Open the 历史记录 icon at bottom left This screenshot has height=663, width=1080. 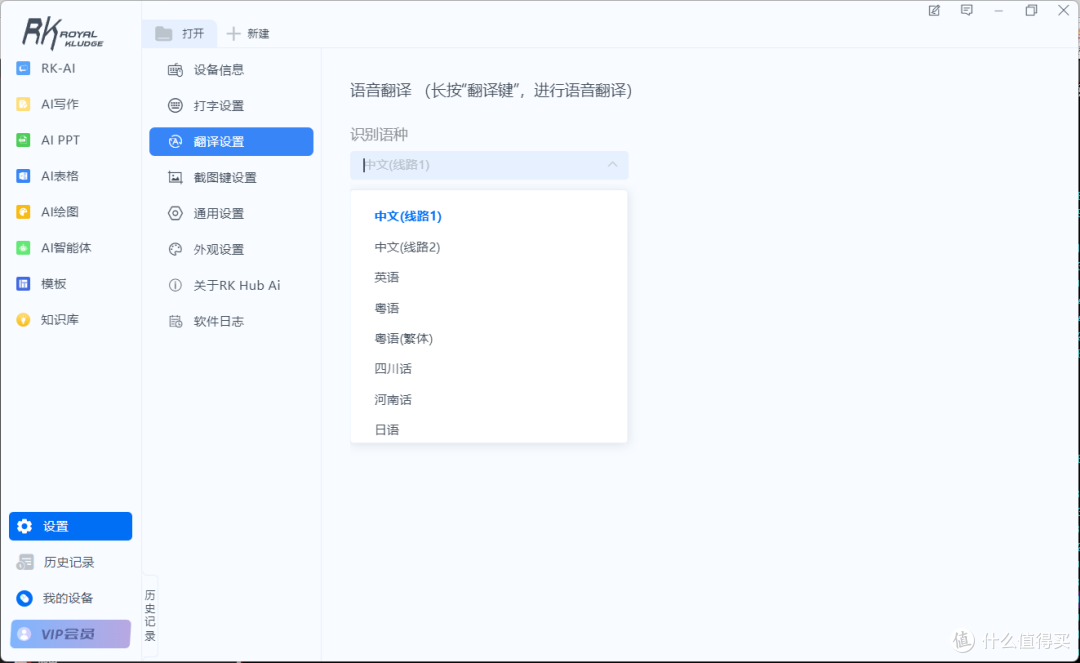(25, 562)
